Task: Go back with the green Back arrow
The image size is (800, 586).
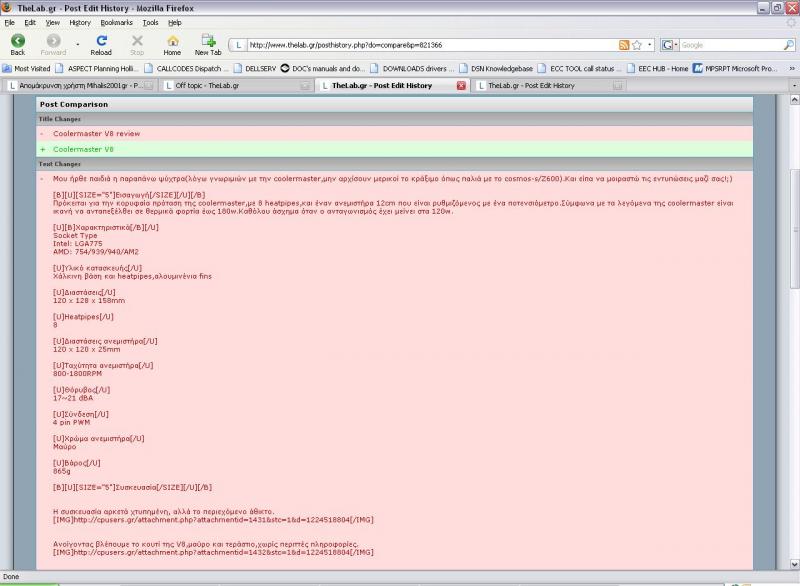Action: [x=18, y=45]
